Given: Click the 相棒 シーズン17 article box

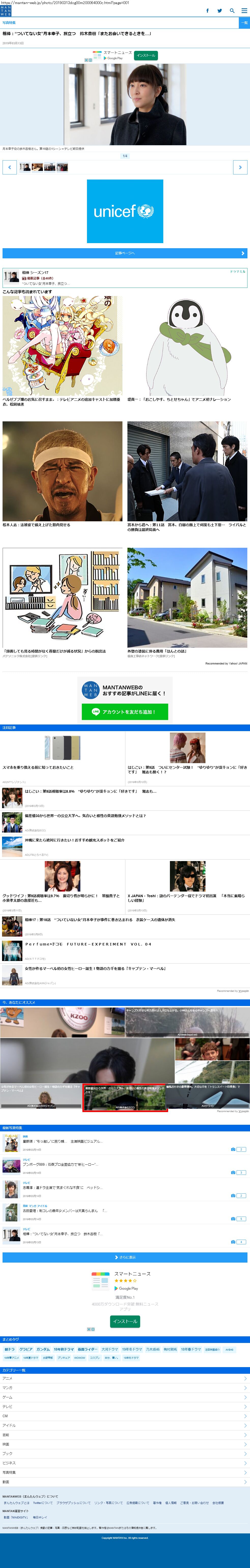Looking at the screenshot, I should pyautogui.click(x=125, y=277).
